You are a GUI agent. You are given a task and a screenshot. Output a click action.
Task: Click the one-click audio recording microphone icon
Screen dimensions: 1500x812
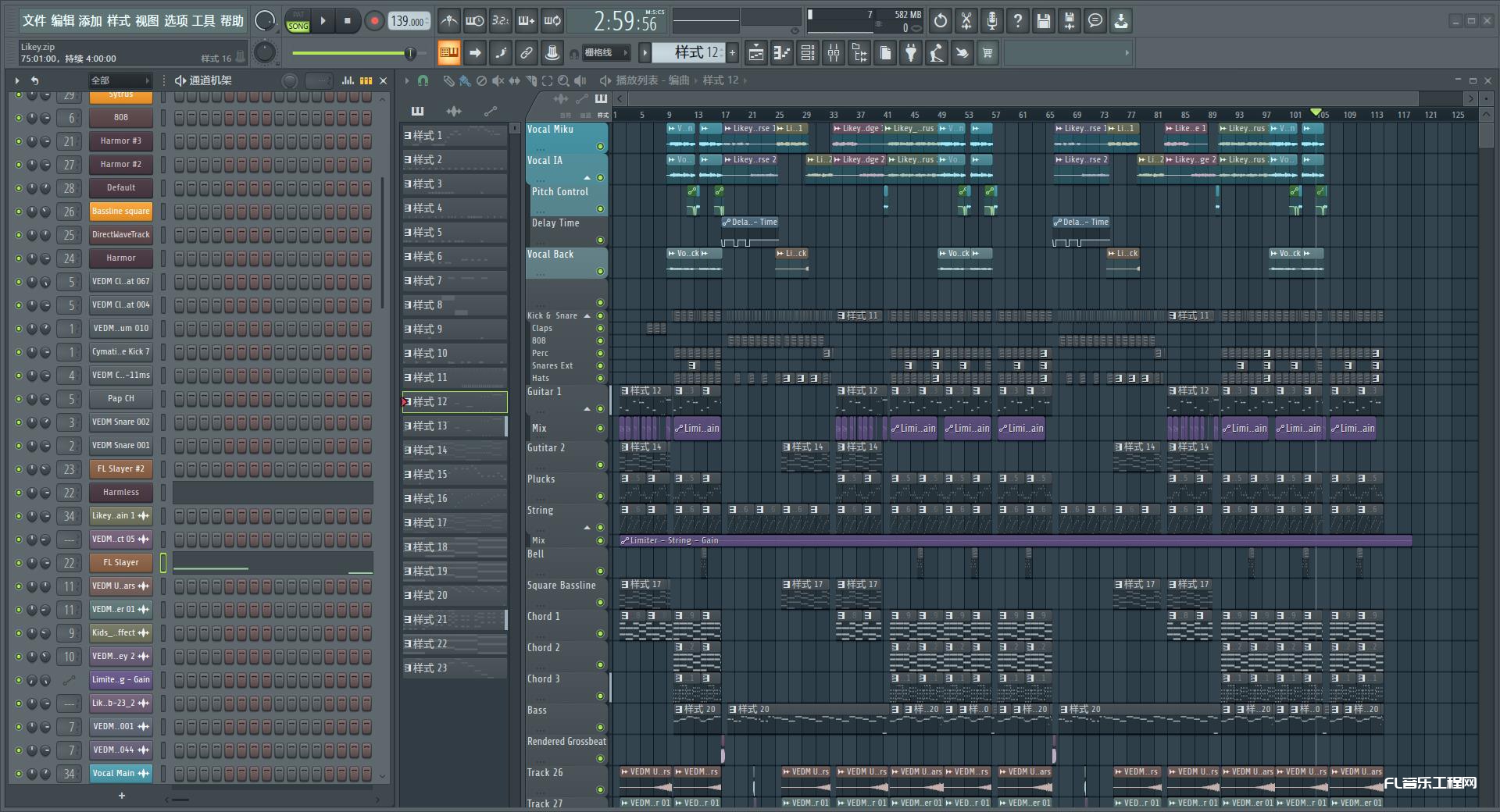[992, 21]
